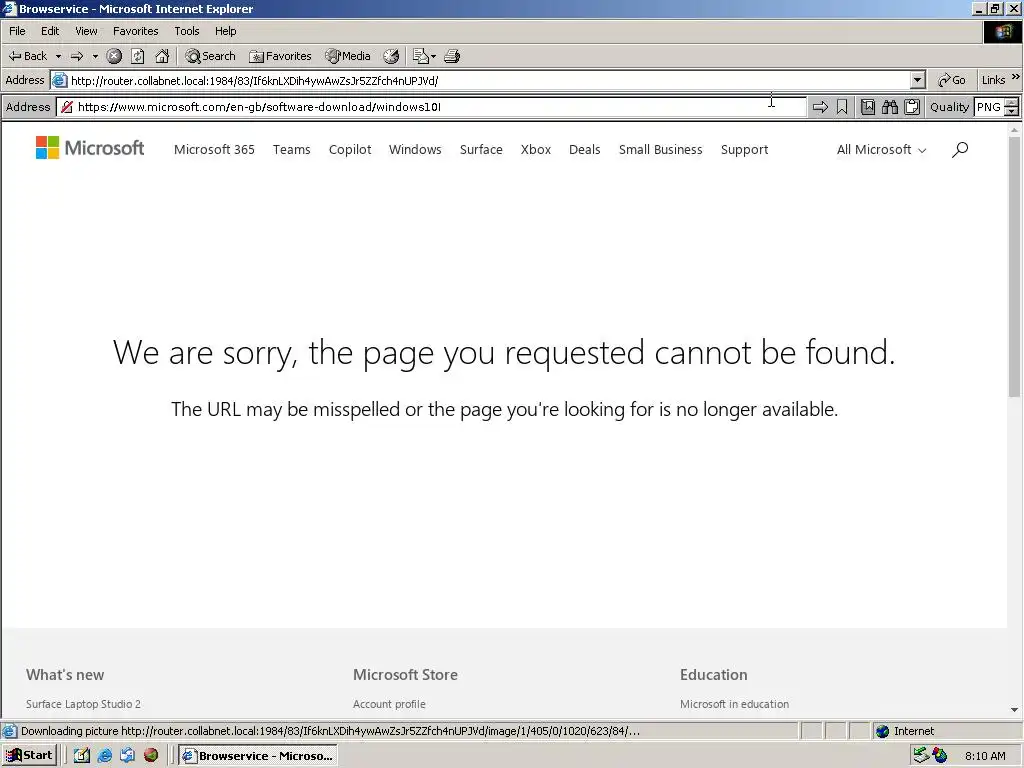Click the Show Desktop quick launch icon
This screenshot has width=1024, height=768.
point(82,756)
